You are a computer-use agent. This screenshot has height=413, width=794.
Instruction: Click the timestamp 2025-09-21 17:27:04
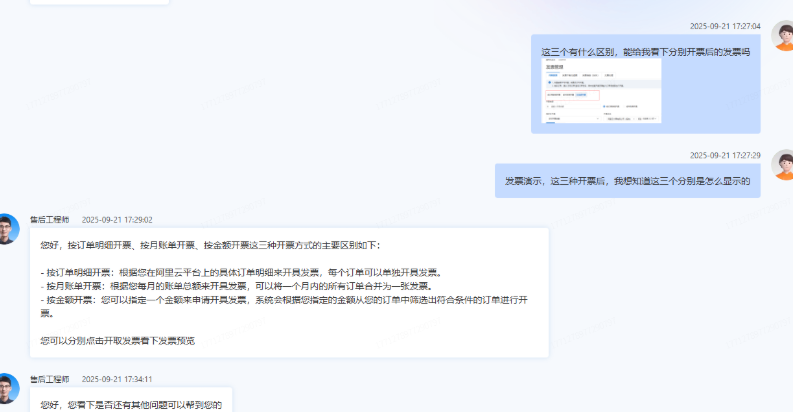coord(725,27)
